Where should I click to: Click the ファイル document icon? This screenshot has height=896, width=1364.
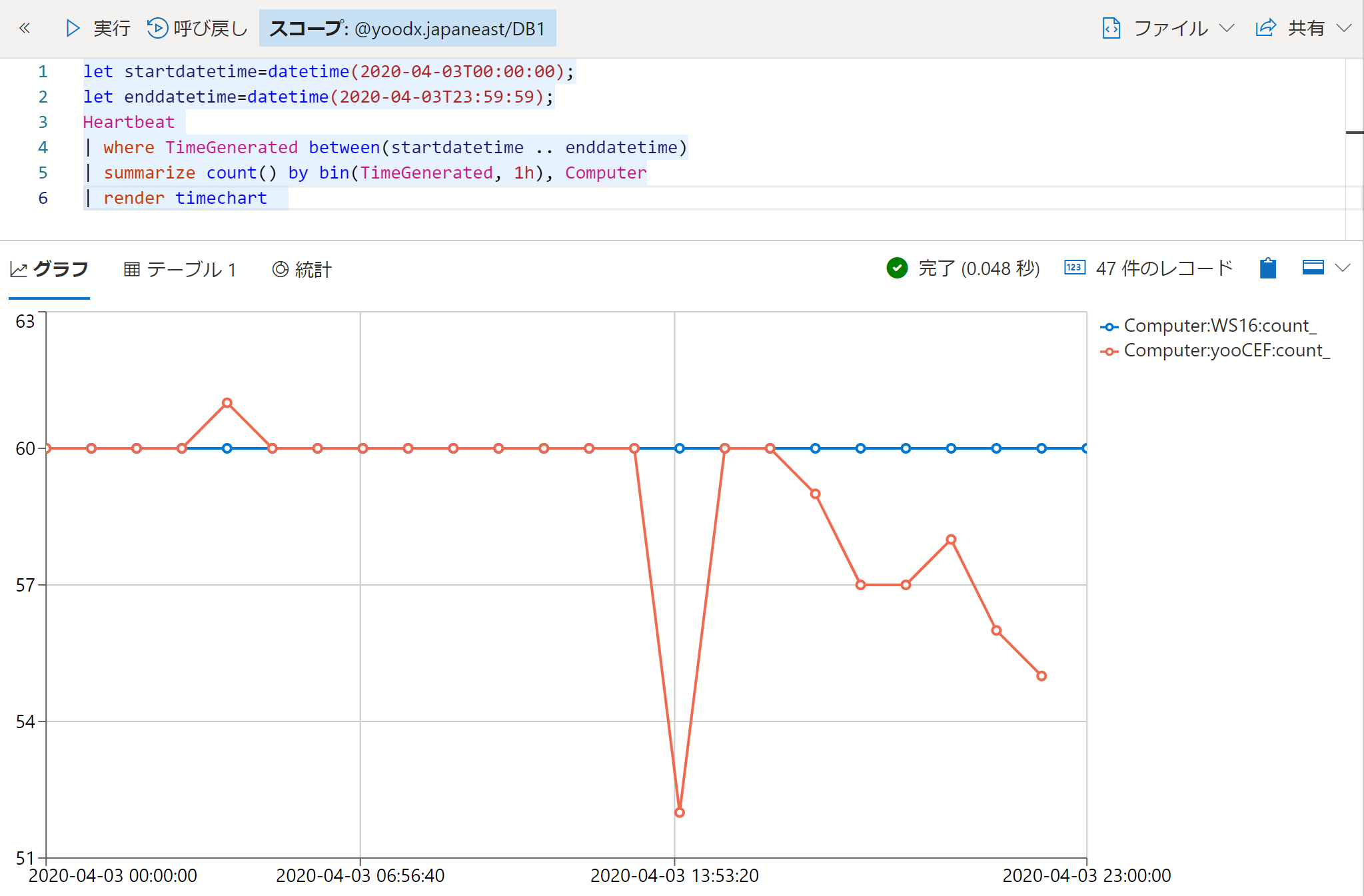[1111, 28]
